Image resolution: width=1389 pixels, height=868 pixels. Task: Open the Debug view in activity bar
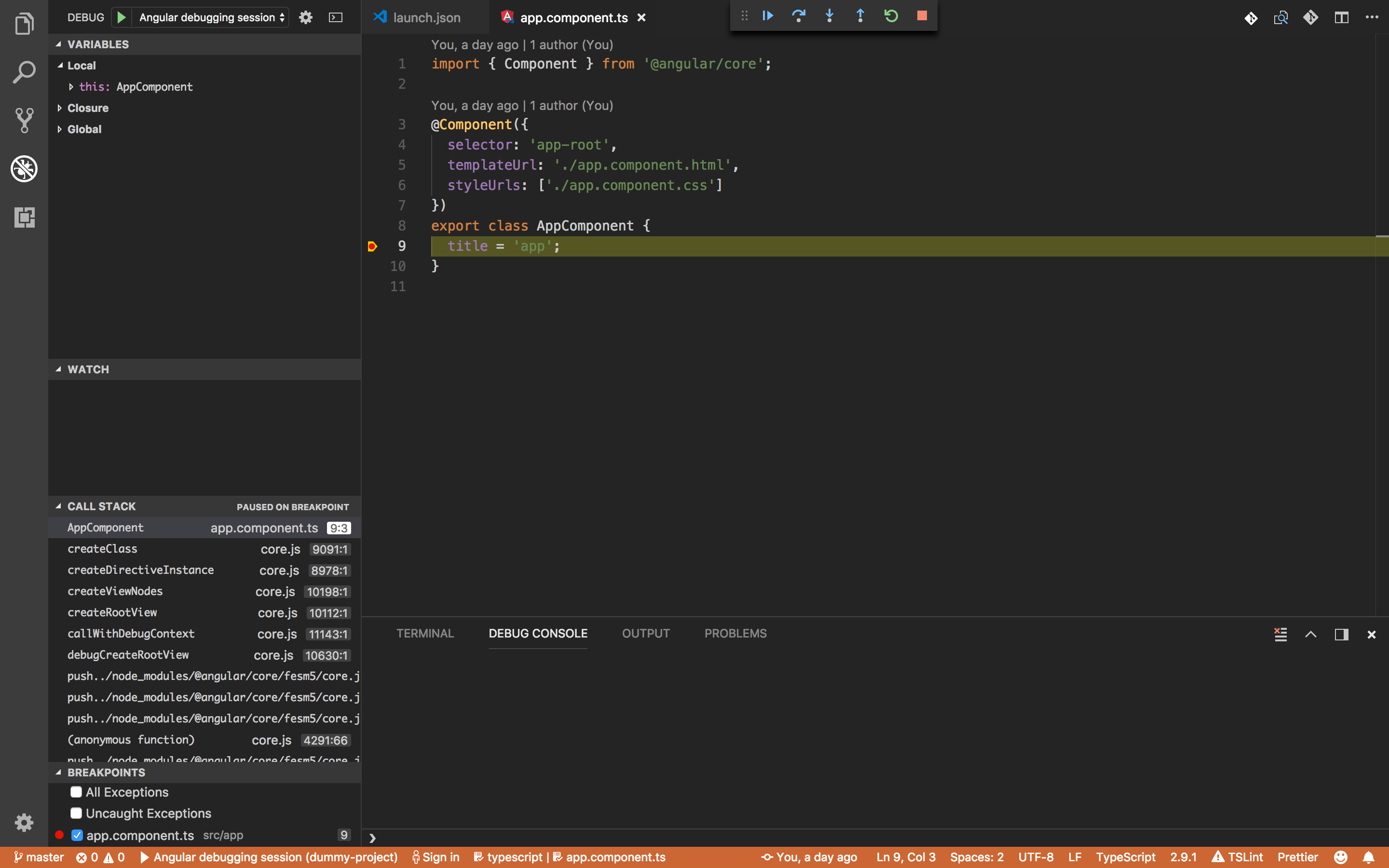24,169
